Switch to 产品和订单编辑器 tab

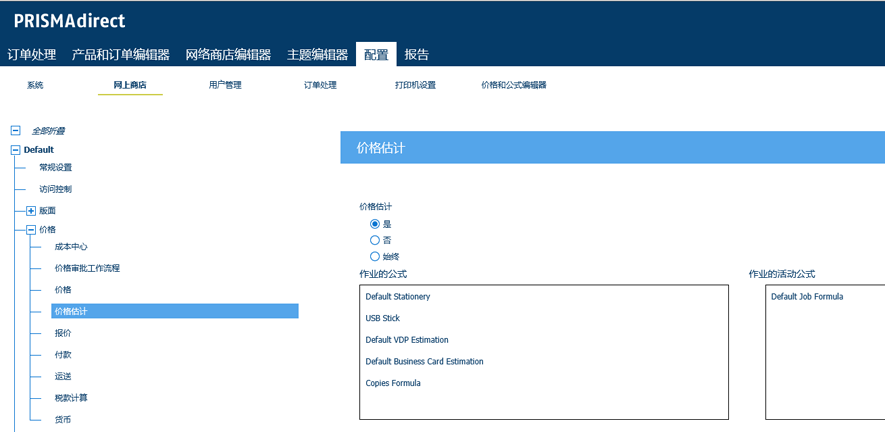pyautogui.click(x=121, y=55)
